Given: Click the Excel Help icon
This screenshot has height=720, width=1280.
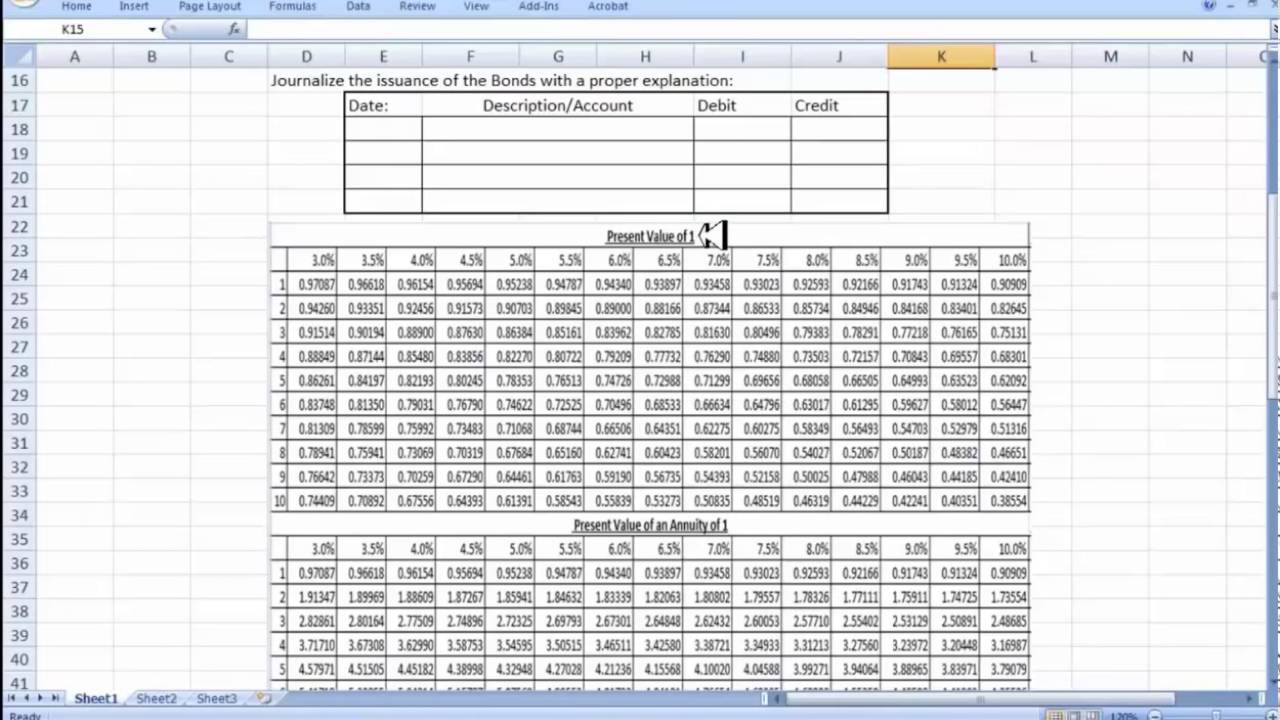Looking at the screenshot, I should click(1210, 5).
